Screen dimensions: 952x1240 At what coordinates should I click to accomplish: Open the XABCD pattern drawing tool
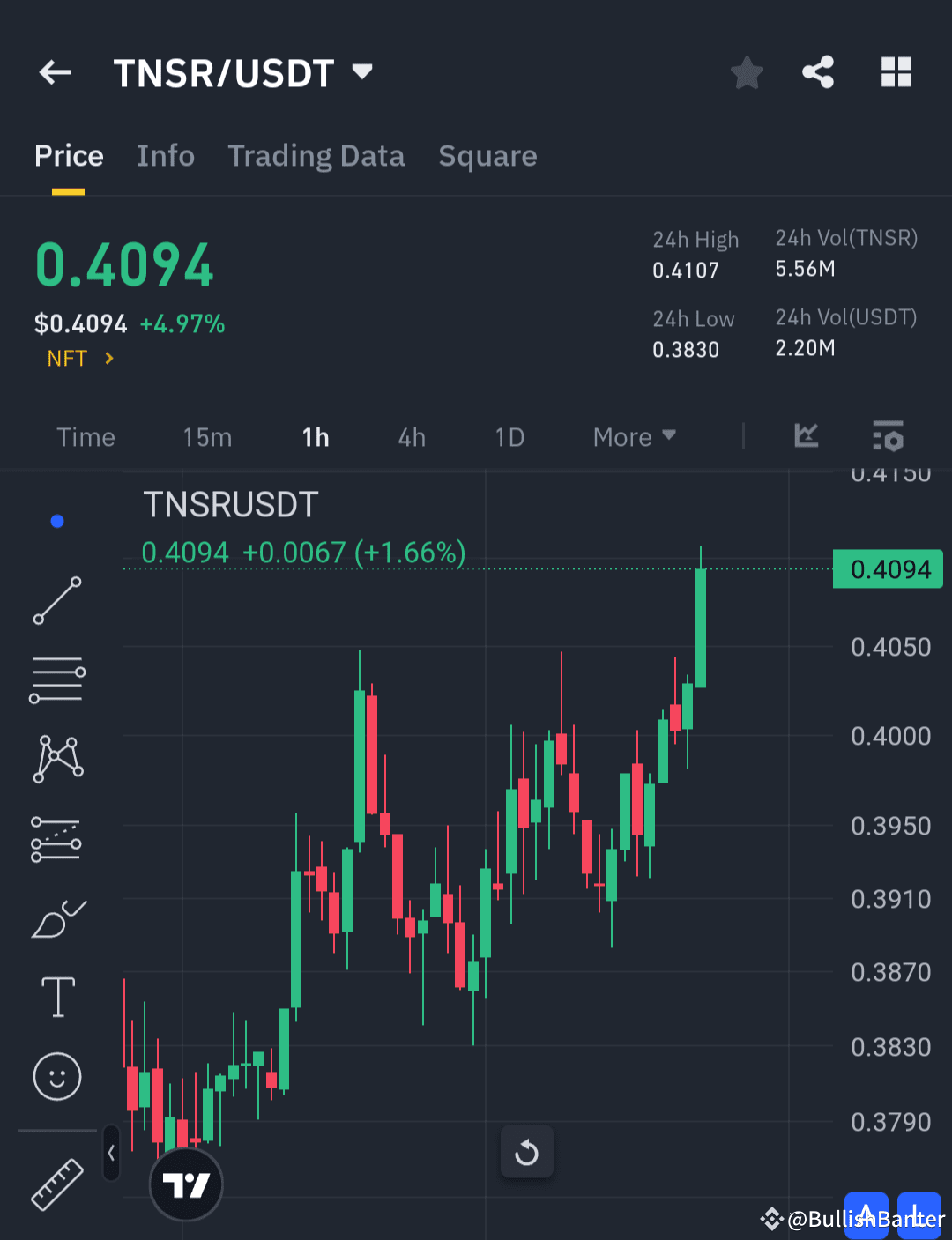(x=56, y=758)
